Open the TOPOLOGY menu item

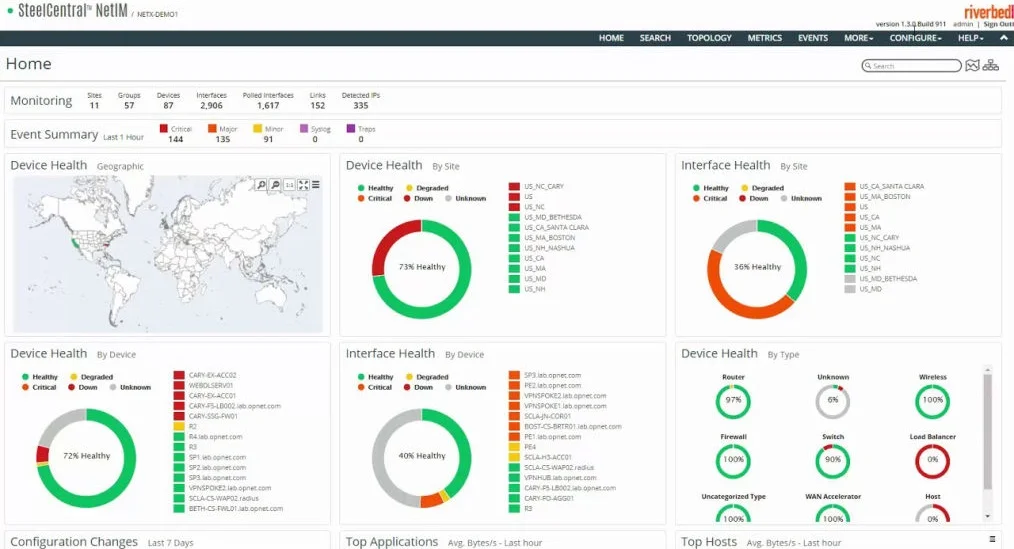tap(709, 38)
